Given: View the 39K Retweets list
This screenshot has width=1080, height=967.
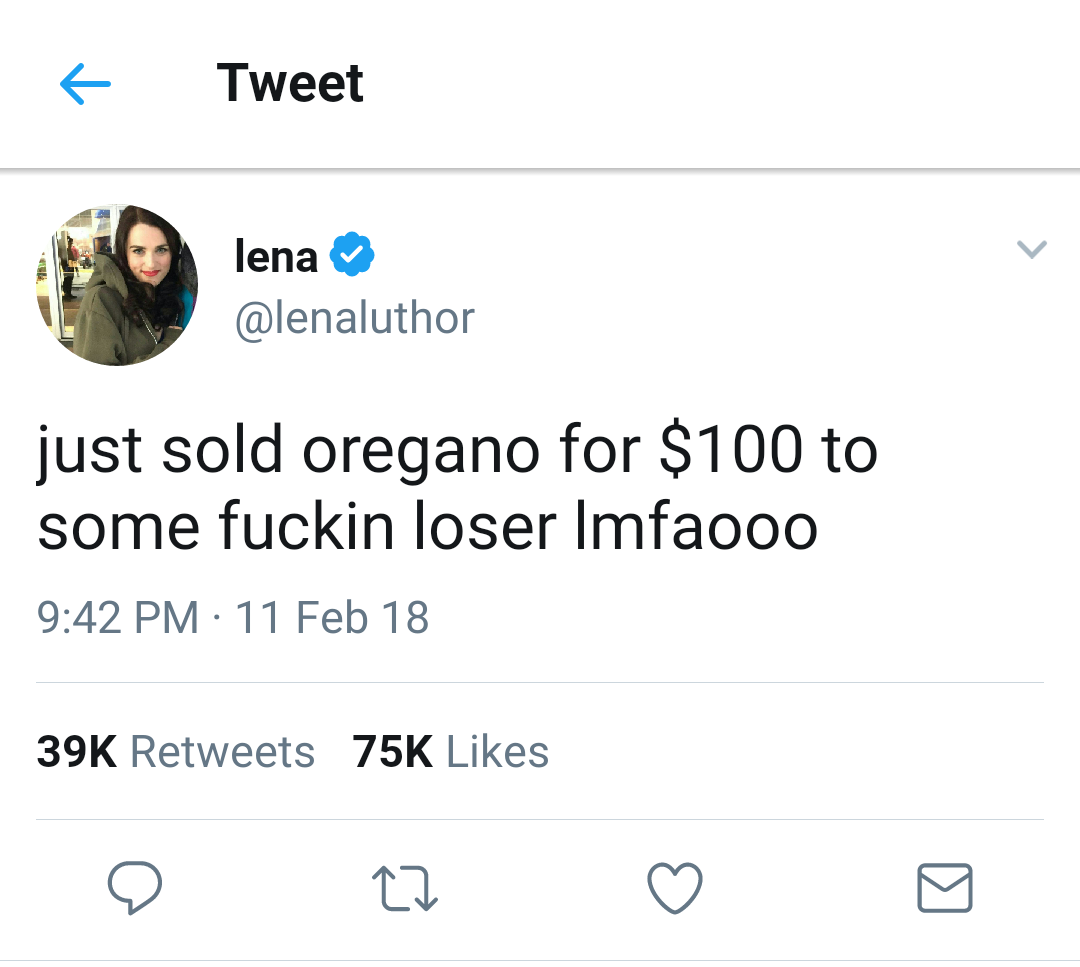Looking at the screenshot, I should click(176, 752).
